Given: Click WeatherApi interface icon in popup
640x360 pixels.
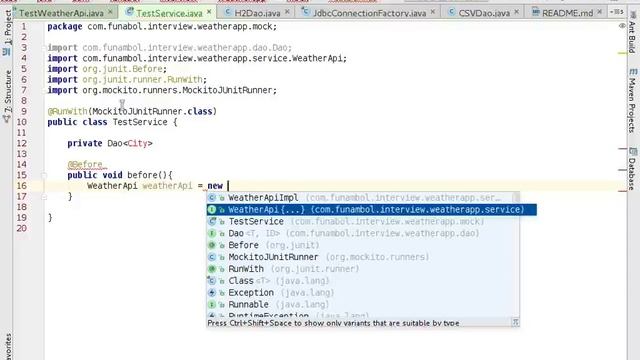Looking at the screenshot, I should [212, 210].
